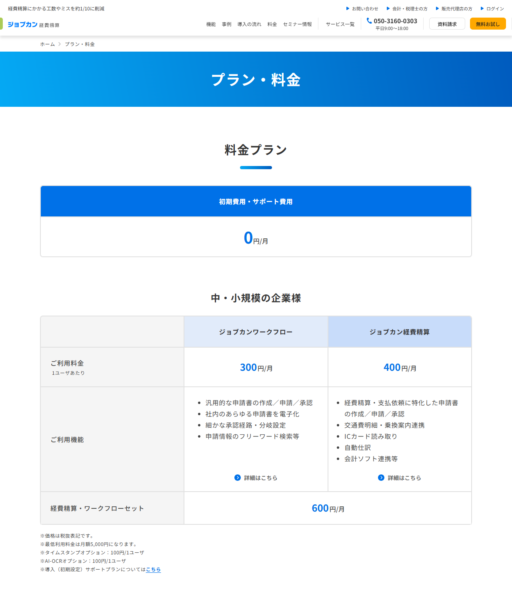
Task: Click the circle arrow icon under ジョブカンワークフロー features
Action: click(x=237, y=478)
